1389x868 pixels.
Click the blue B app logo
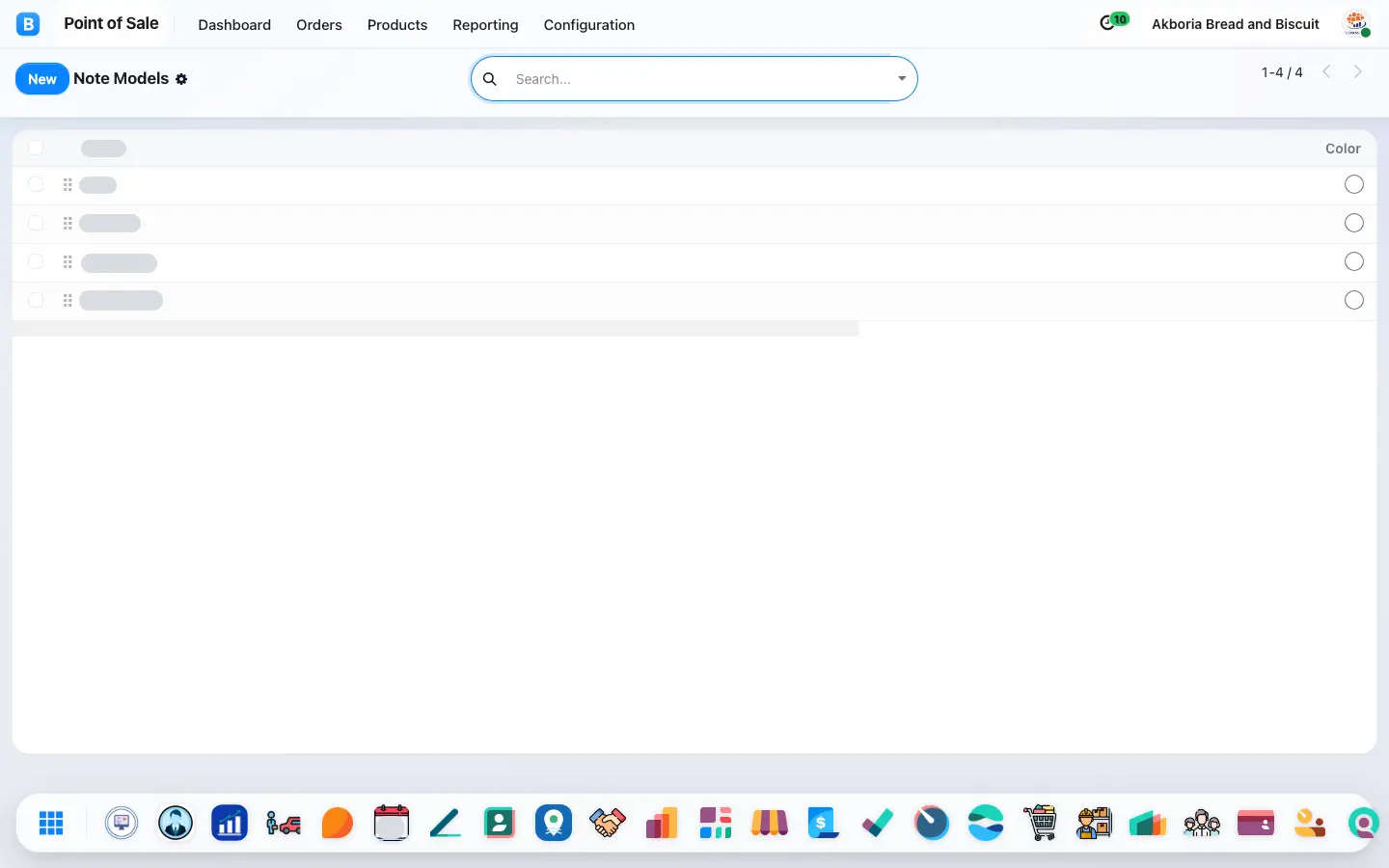[x=28, y=24]
